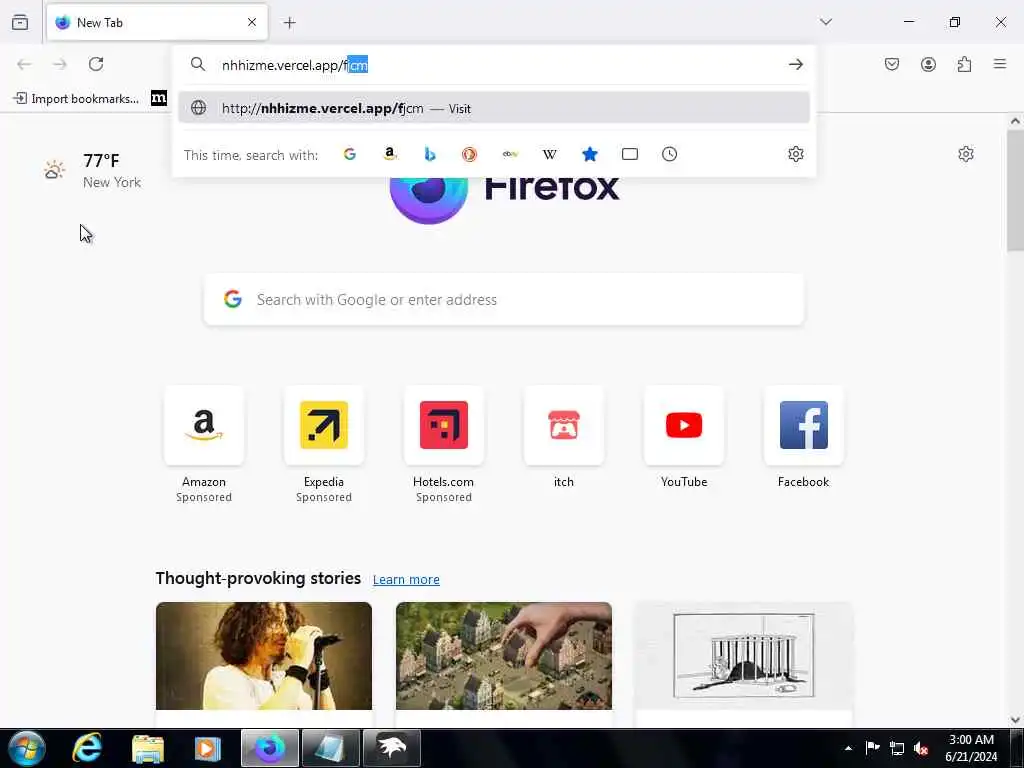
Task: Go back with the back arrow
Action: pyautogui.click(x=24, y=64)
